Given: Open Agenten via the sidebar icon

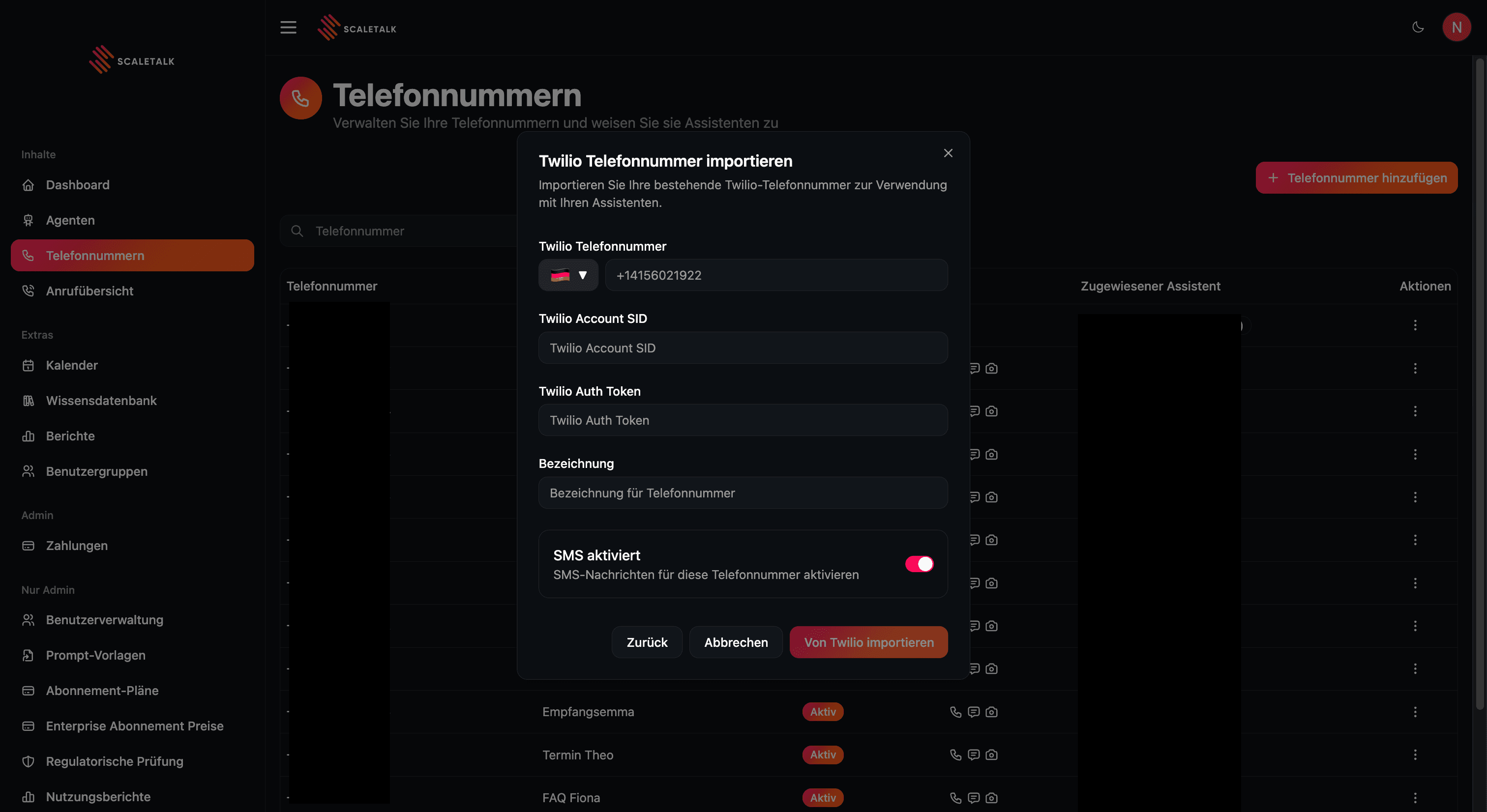Looking at the screenshot, I should click(x=29, y=220).
